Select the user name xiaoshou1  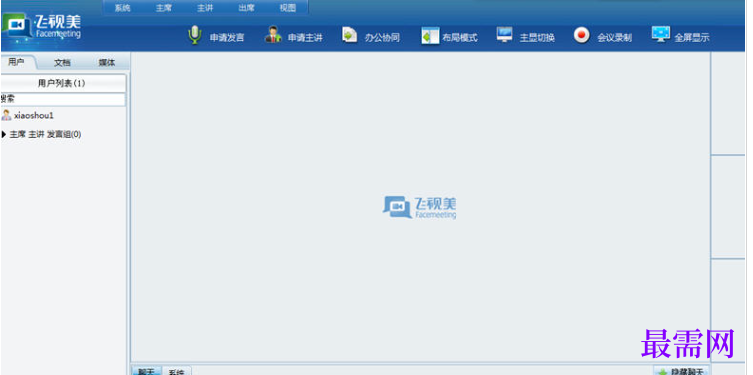[x=34, y=116]
